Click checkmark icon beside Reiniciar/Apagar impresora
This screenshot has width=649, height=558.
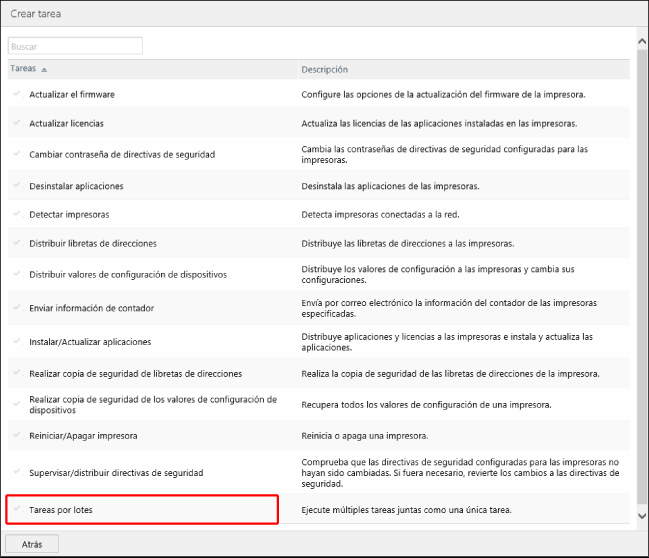tap(16, 436)
